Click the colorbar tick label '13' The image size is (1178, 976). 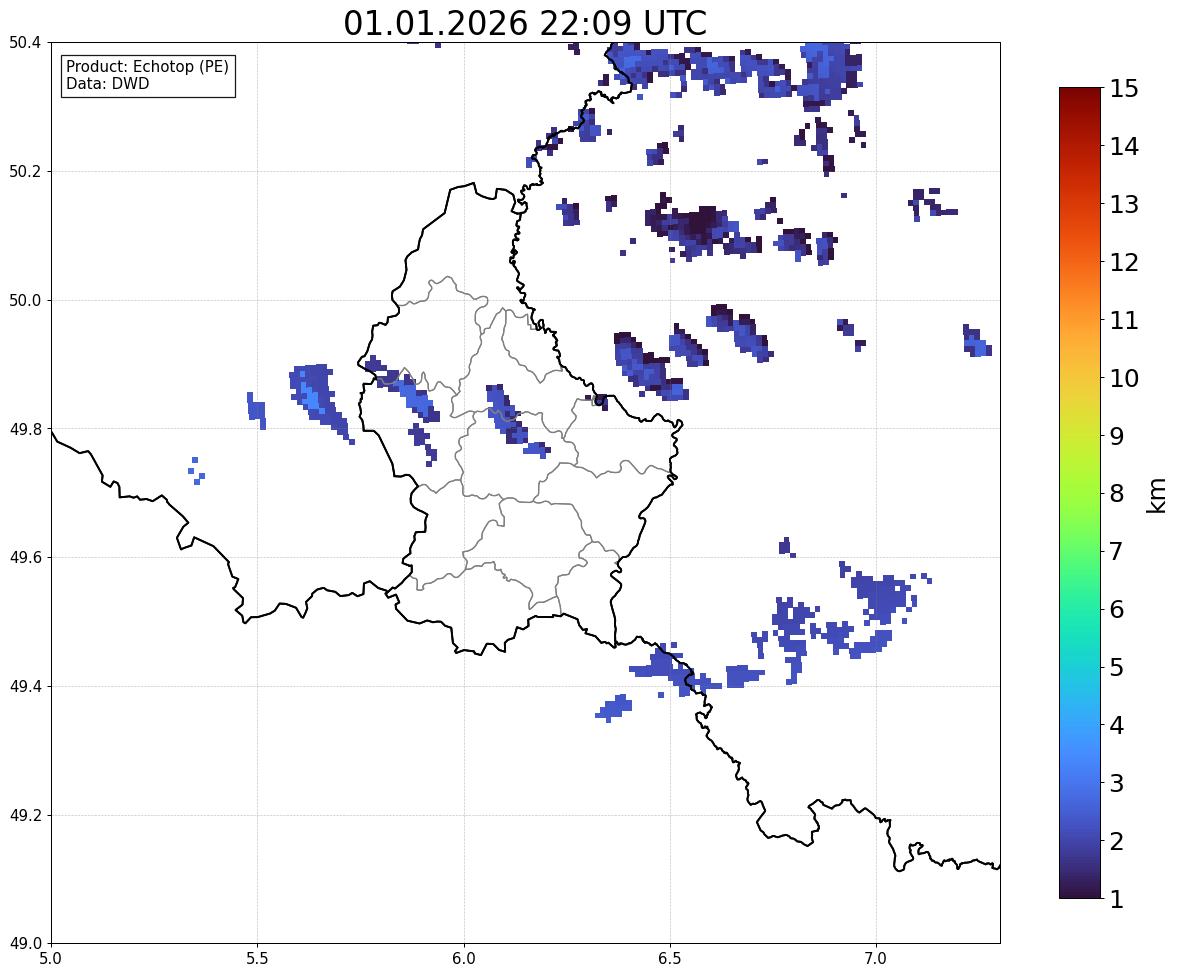click(1124, 204)
